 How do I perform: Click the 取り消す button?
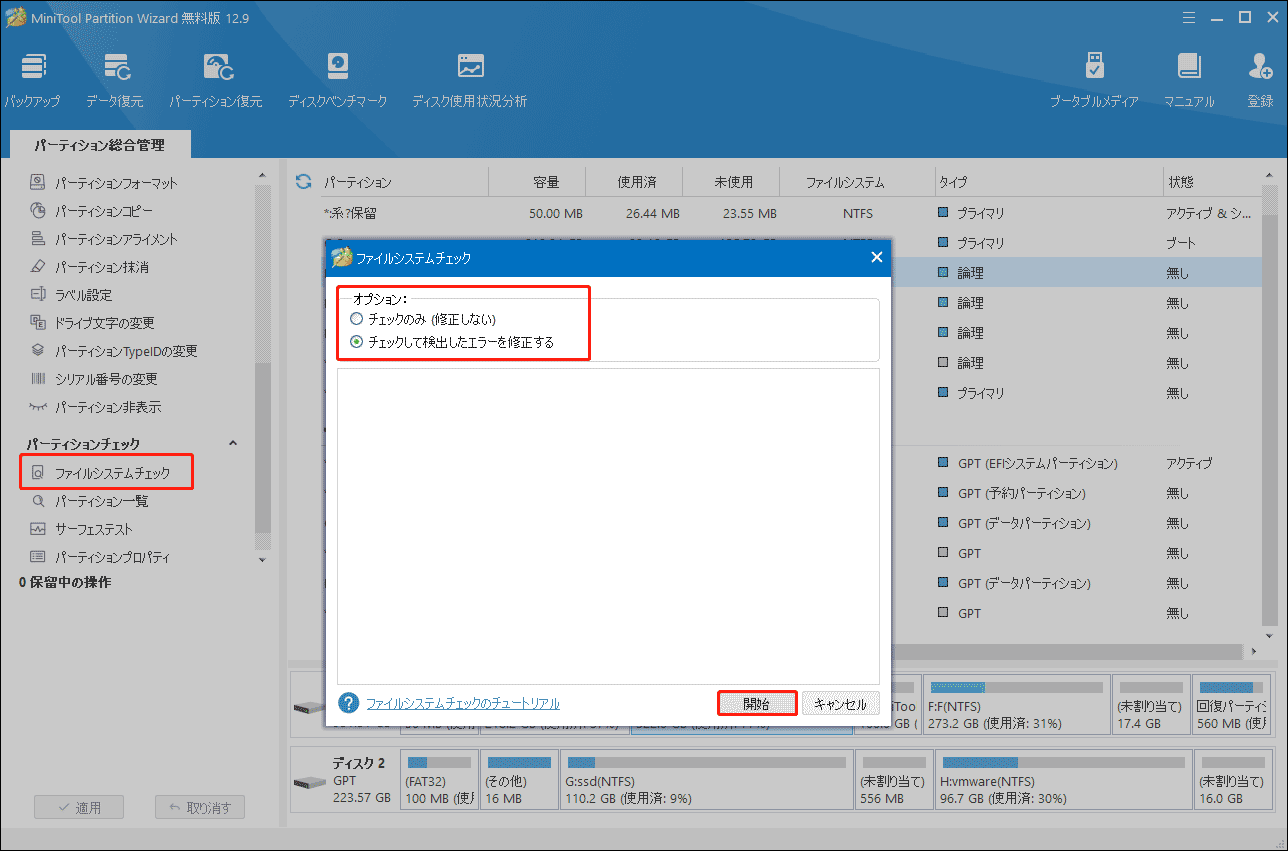pyautogui.click(x=200, y=807)
